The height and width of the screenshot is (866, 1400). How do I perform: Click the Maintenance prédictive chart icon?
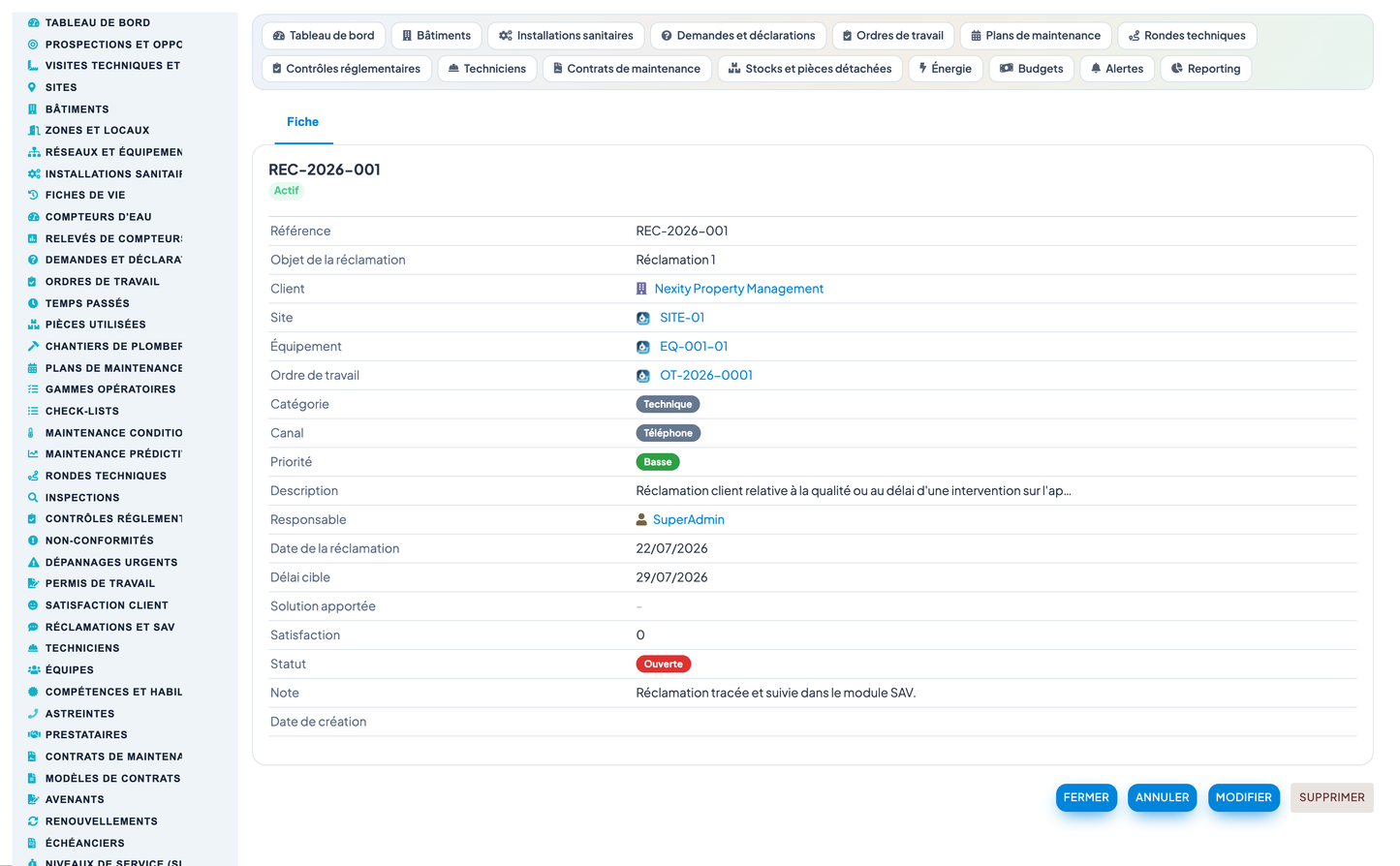tap(33, 454)
